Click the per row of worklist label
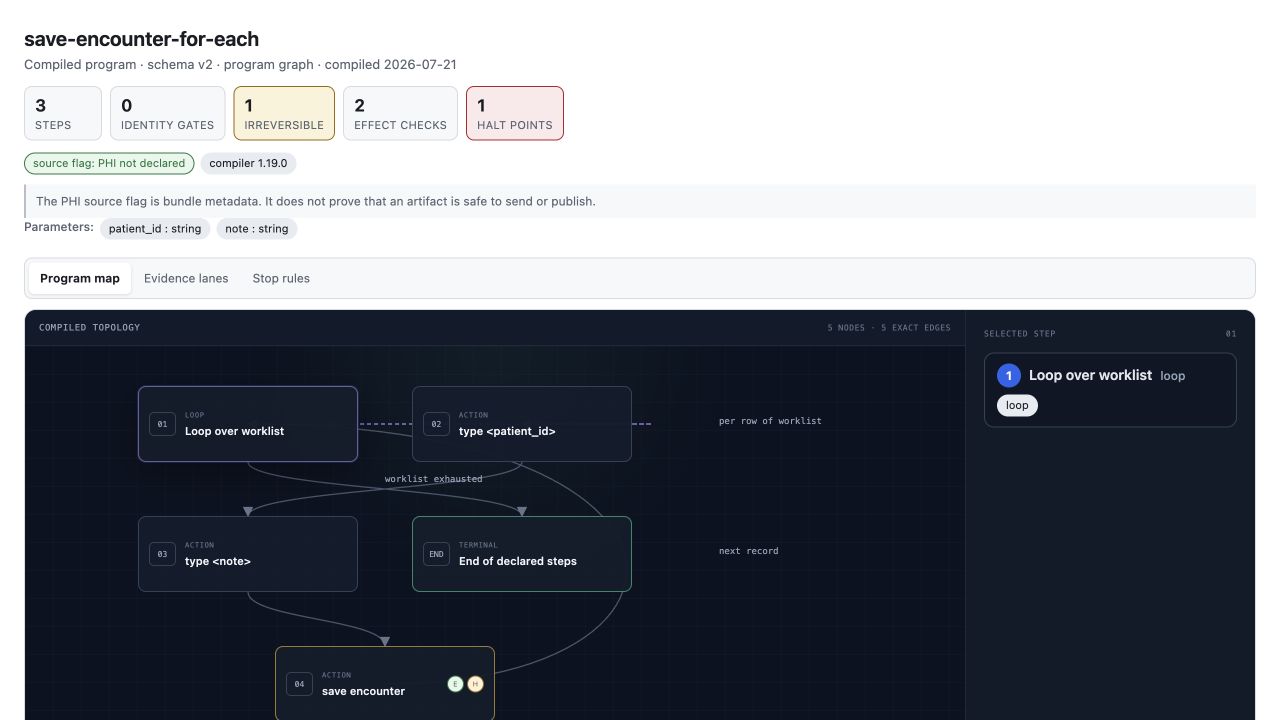Screen dimensions: 1280x720 point(770,421)
